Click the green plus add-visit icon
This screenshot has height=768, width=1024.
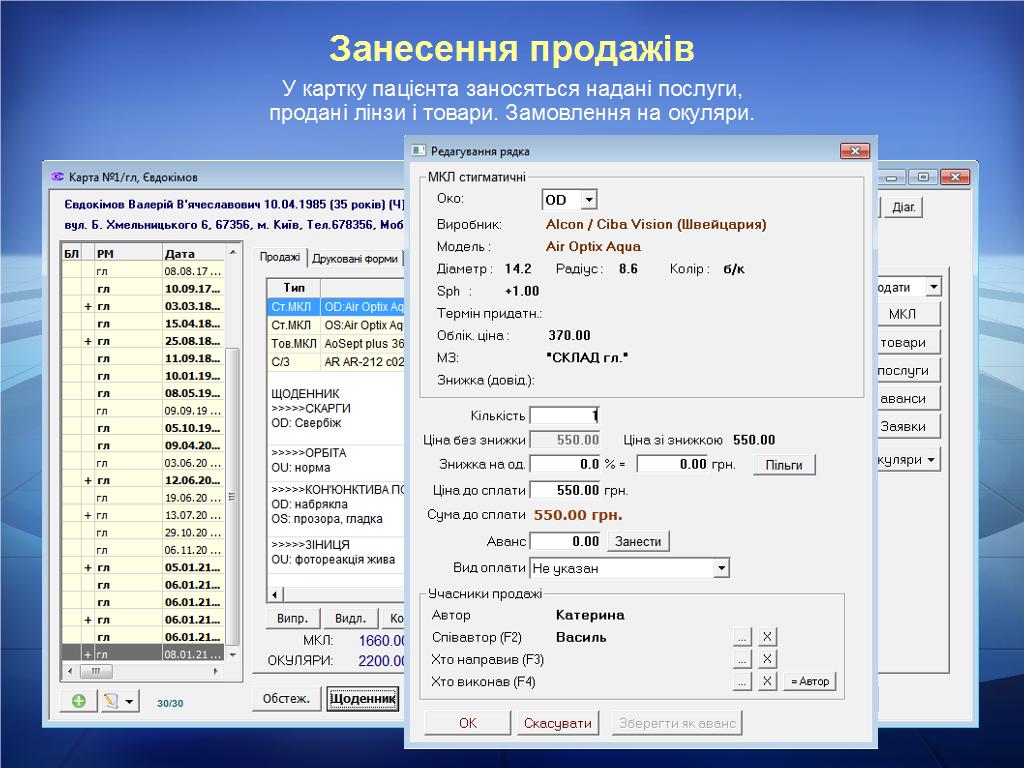(79, 701)
